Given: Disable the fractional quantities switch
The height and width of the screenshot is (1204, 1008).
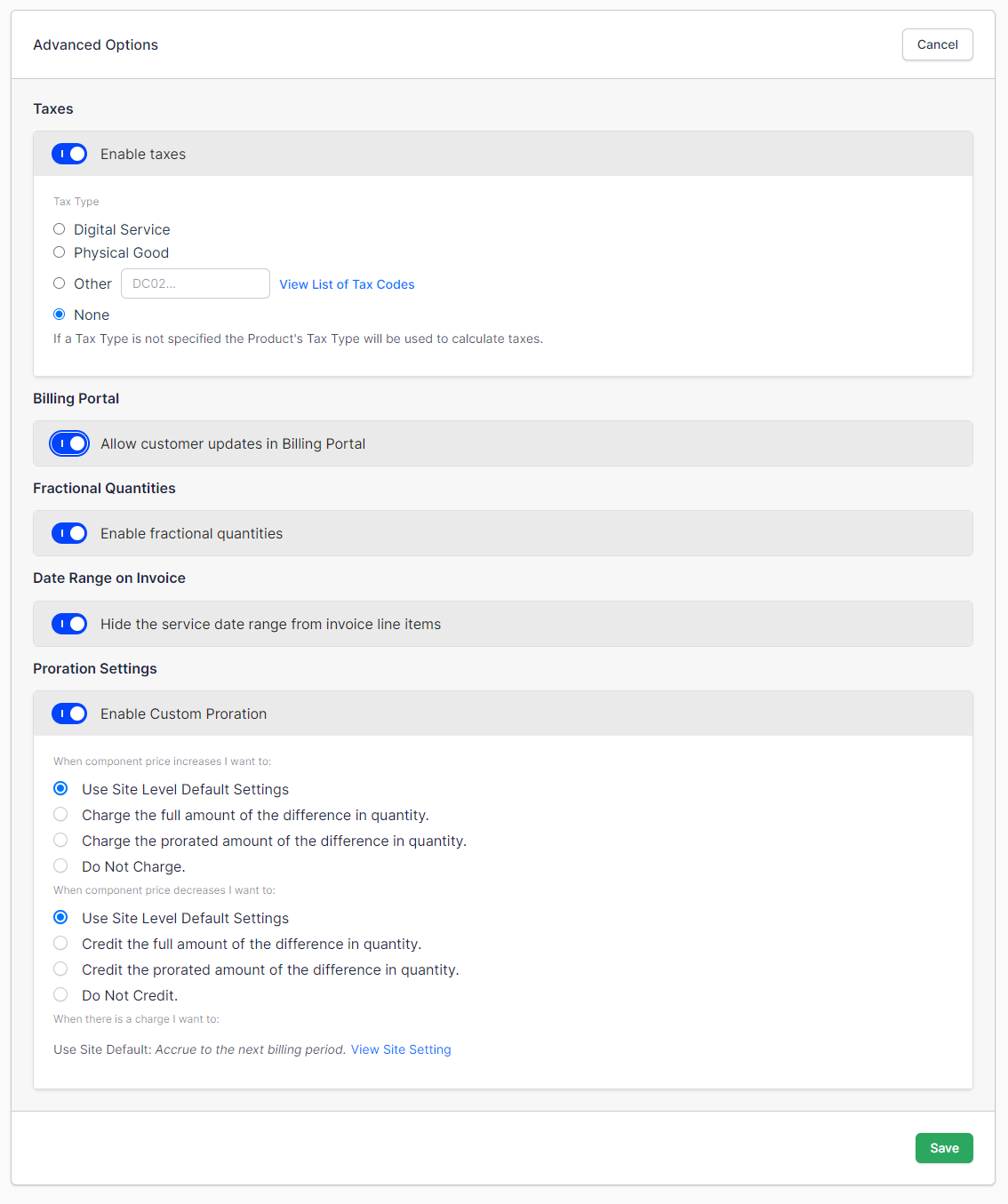Looking at the screenshot, I should pos(69,533).
